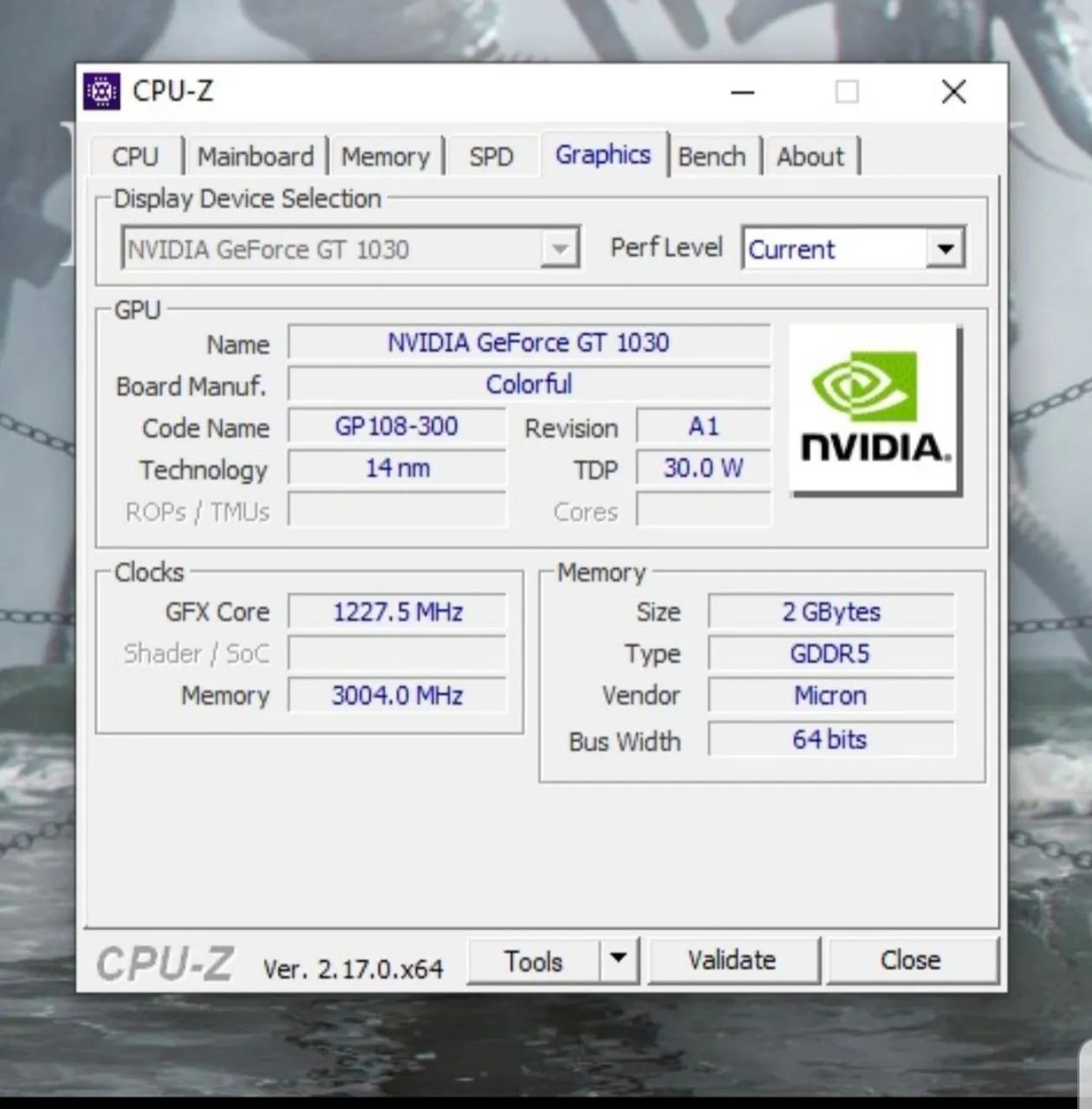Switch to the About tab

point(810,157)
